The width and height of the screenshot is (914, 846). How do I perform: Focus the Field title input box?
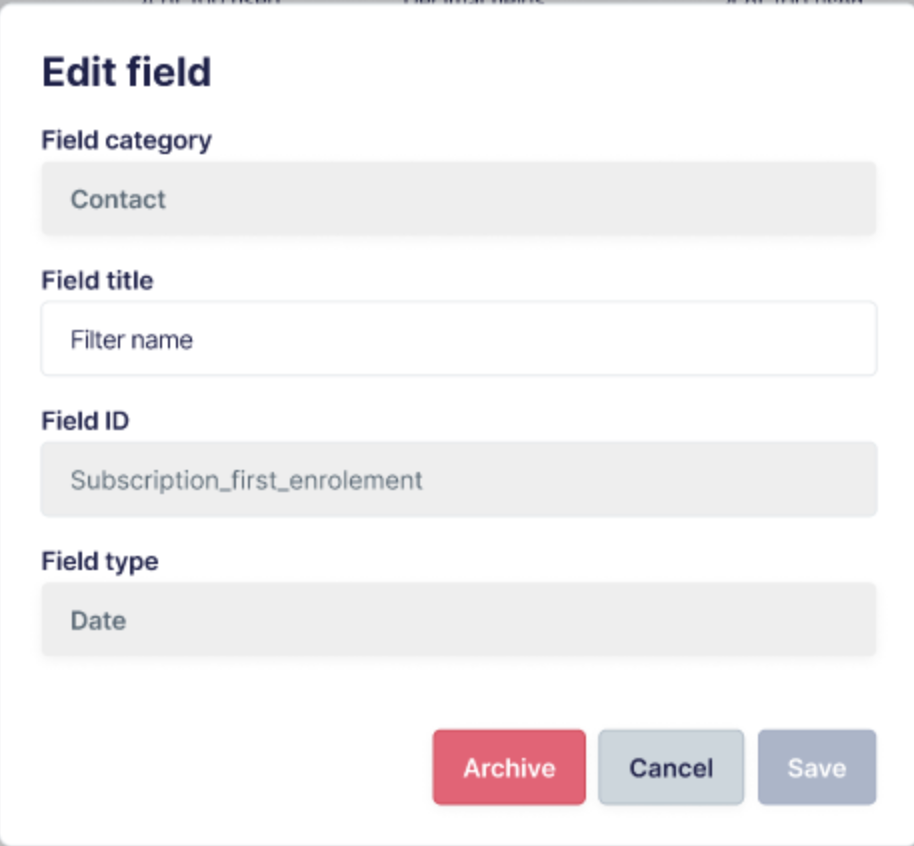point(459,339)
